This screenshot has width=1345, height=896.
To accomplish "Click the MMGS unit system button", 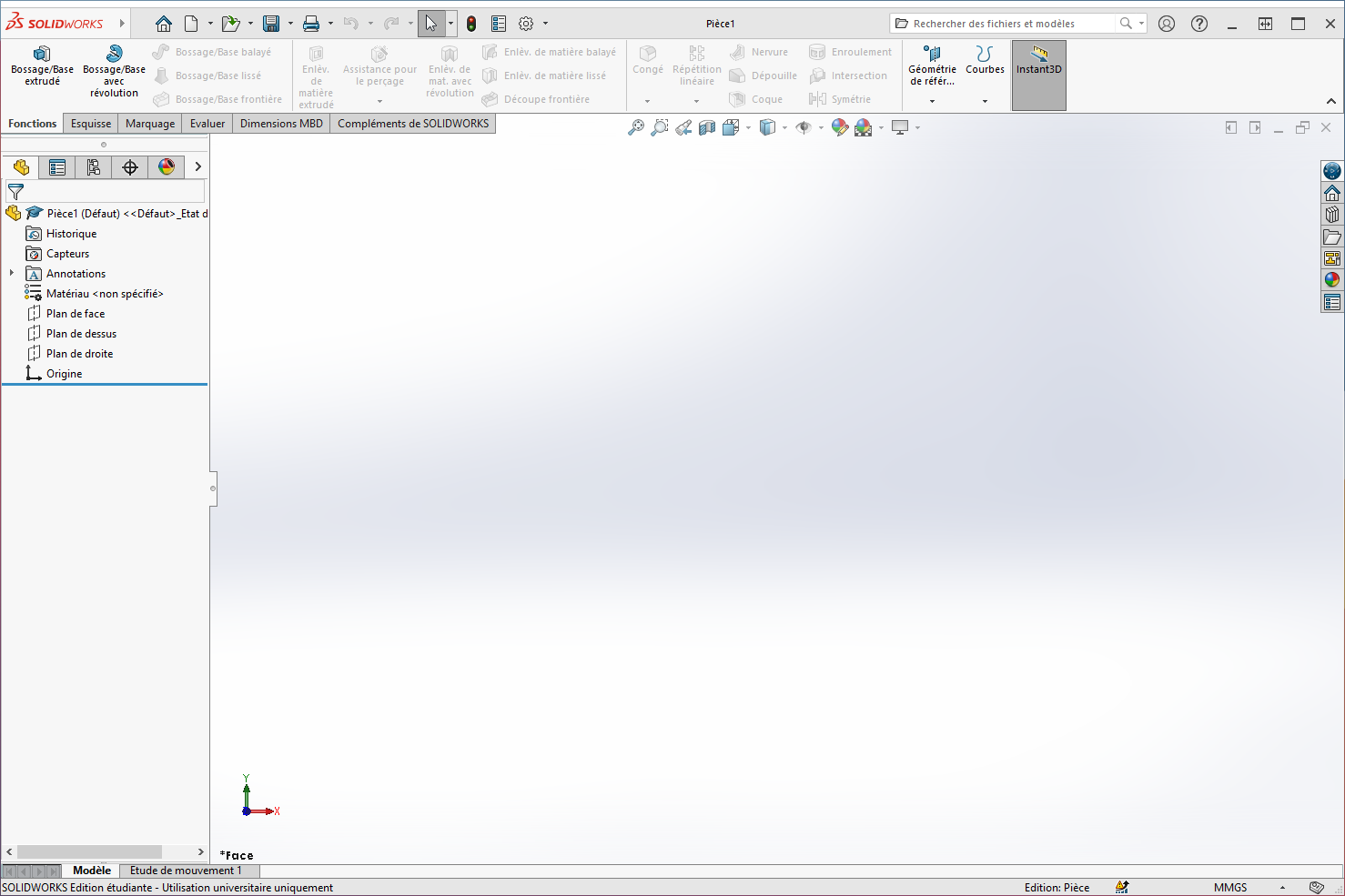I will 1230,888.
